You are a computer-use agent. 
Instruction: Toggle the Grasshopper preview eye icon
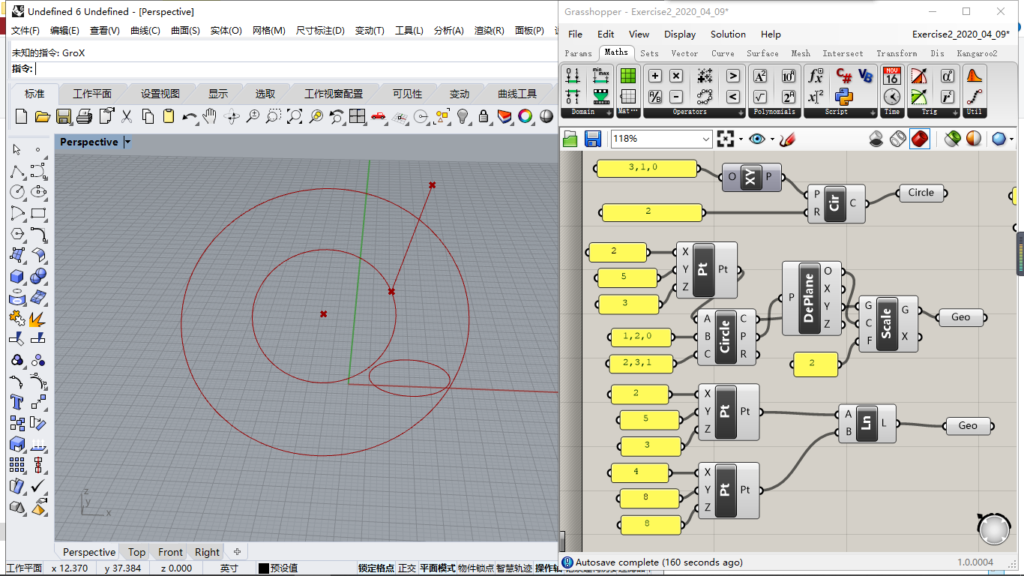[757, 138]
